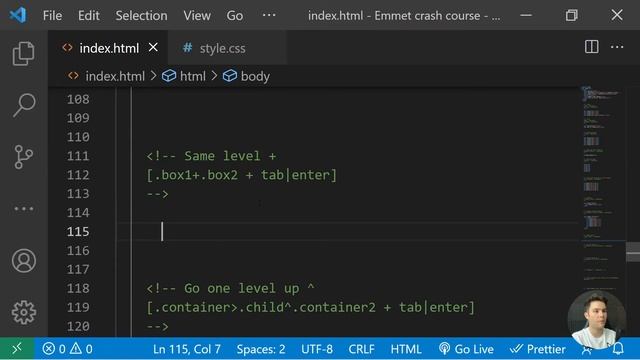Toggle the Go Live server

[466, 349]
